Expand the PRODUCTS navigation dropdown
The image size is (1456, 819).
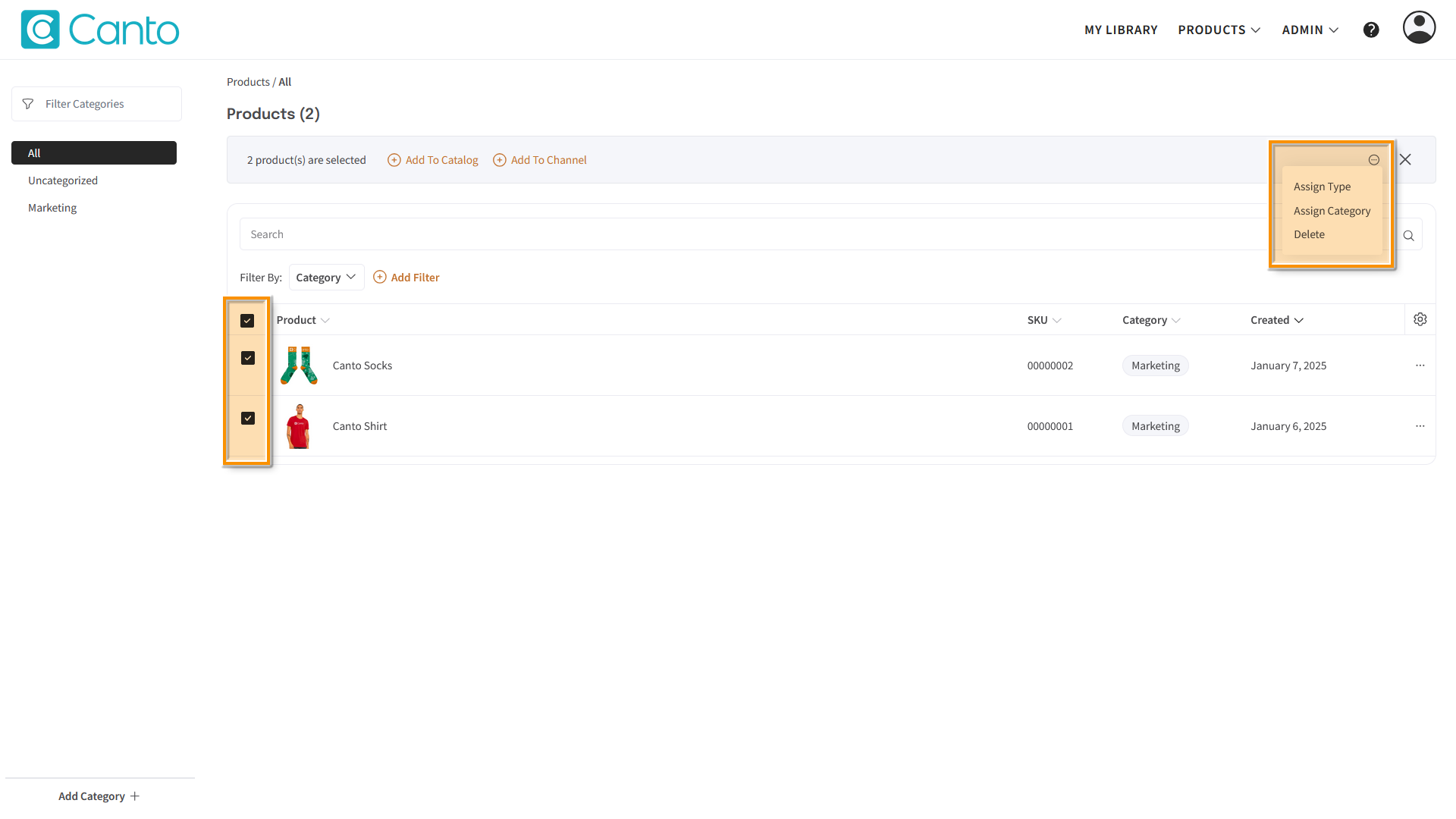pyautogui.click(x=1219, y=30)
